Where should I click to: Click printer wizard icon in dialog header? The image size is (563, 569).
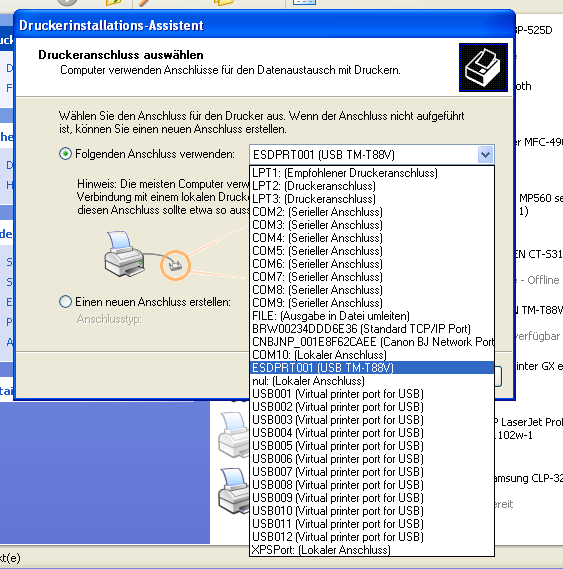pos(483,67)
